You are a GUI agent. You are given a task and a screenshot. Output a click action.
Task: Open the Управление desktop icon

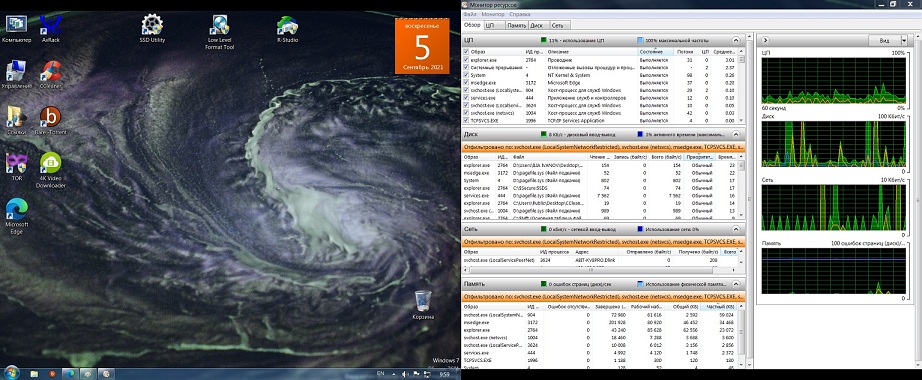pyautogui.click(x=16, y=75)
